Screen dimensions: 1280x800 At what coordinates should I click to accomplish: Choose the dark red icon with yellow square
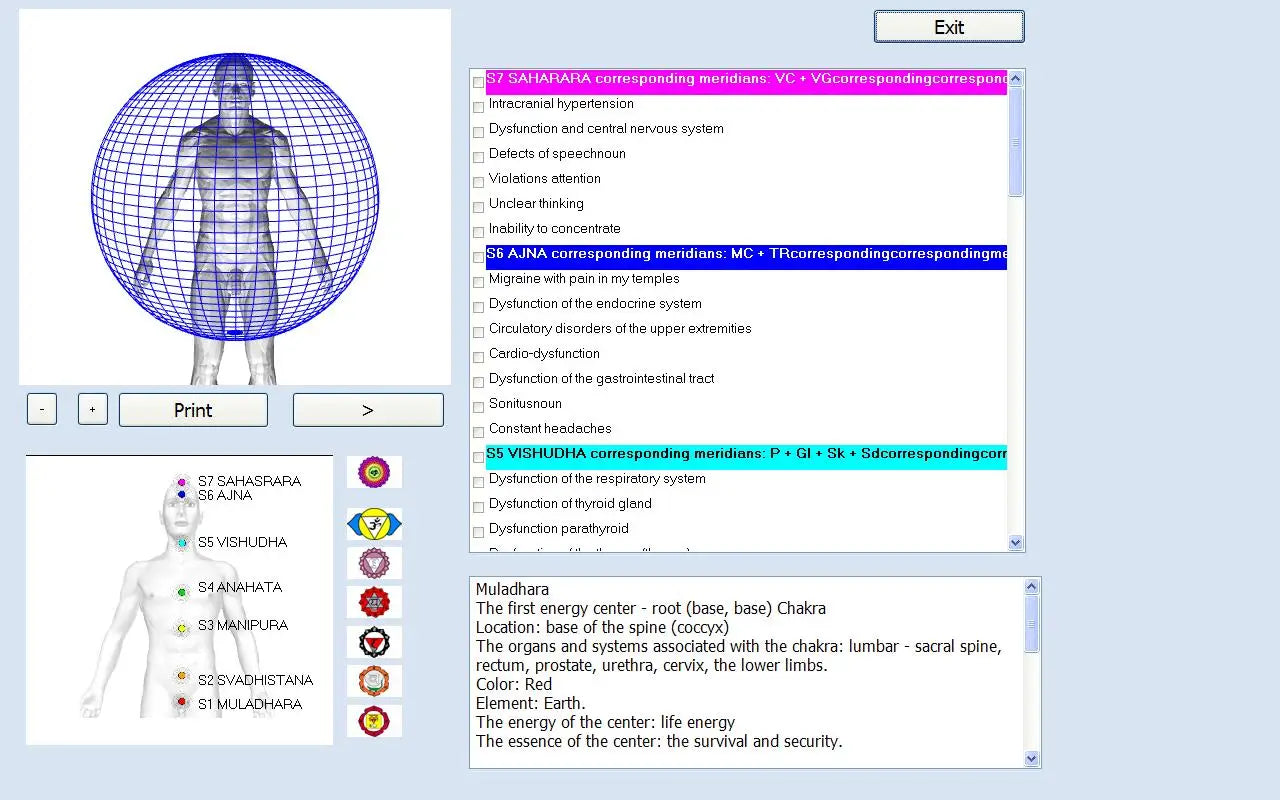pos(374,721)
